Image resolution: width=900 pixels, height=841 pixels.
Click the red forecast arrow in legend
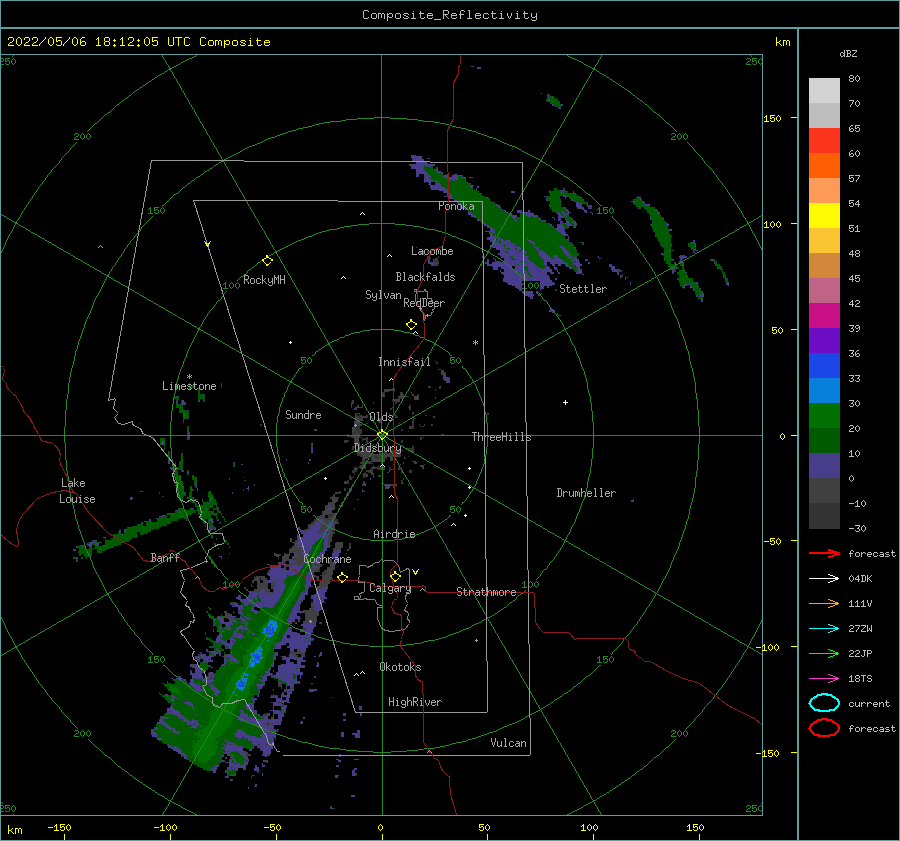[824, 553]
